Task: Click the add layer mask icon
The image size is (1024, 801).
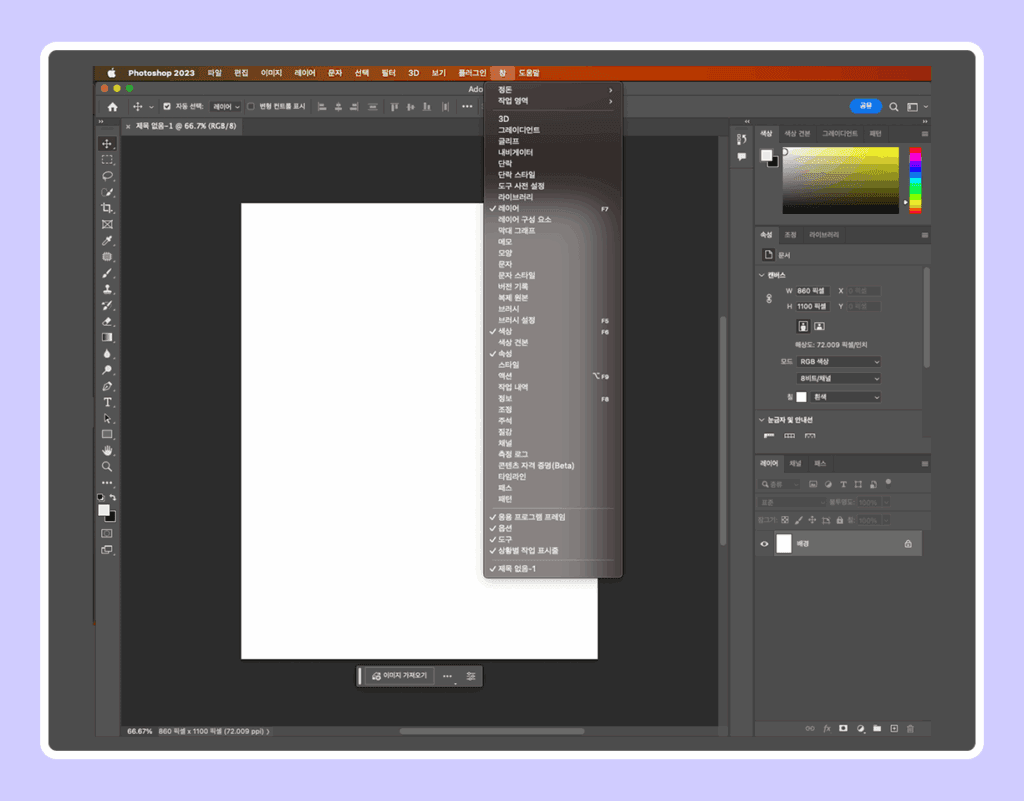Action: tap(843, 729)
